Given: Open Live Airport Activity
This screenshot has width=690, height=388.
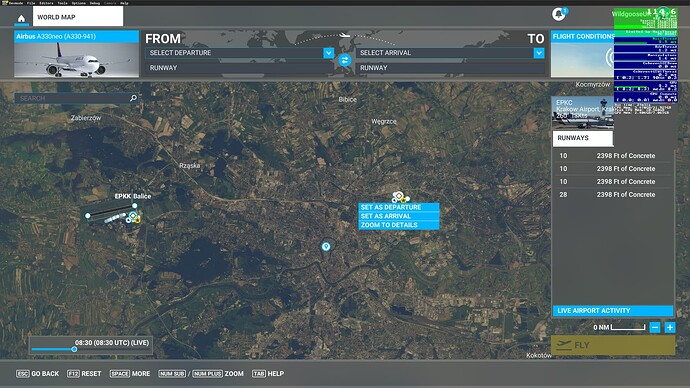Looking at the screenshot, I should click(613, 311).
